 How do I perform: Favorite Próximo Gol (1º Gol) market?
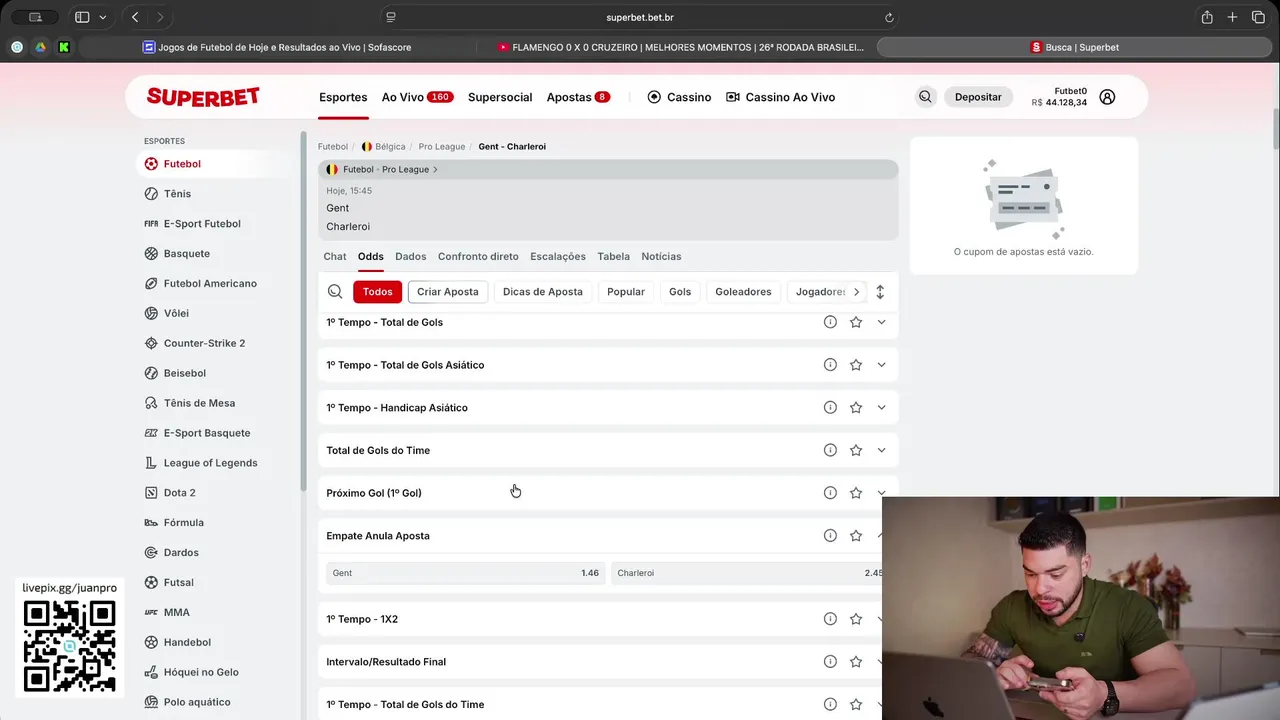[x=856, y=493]
